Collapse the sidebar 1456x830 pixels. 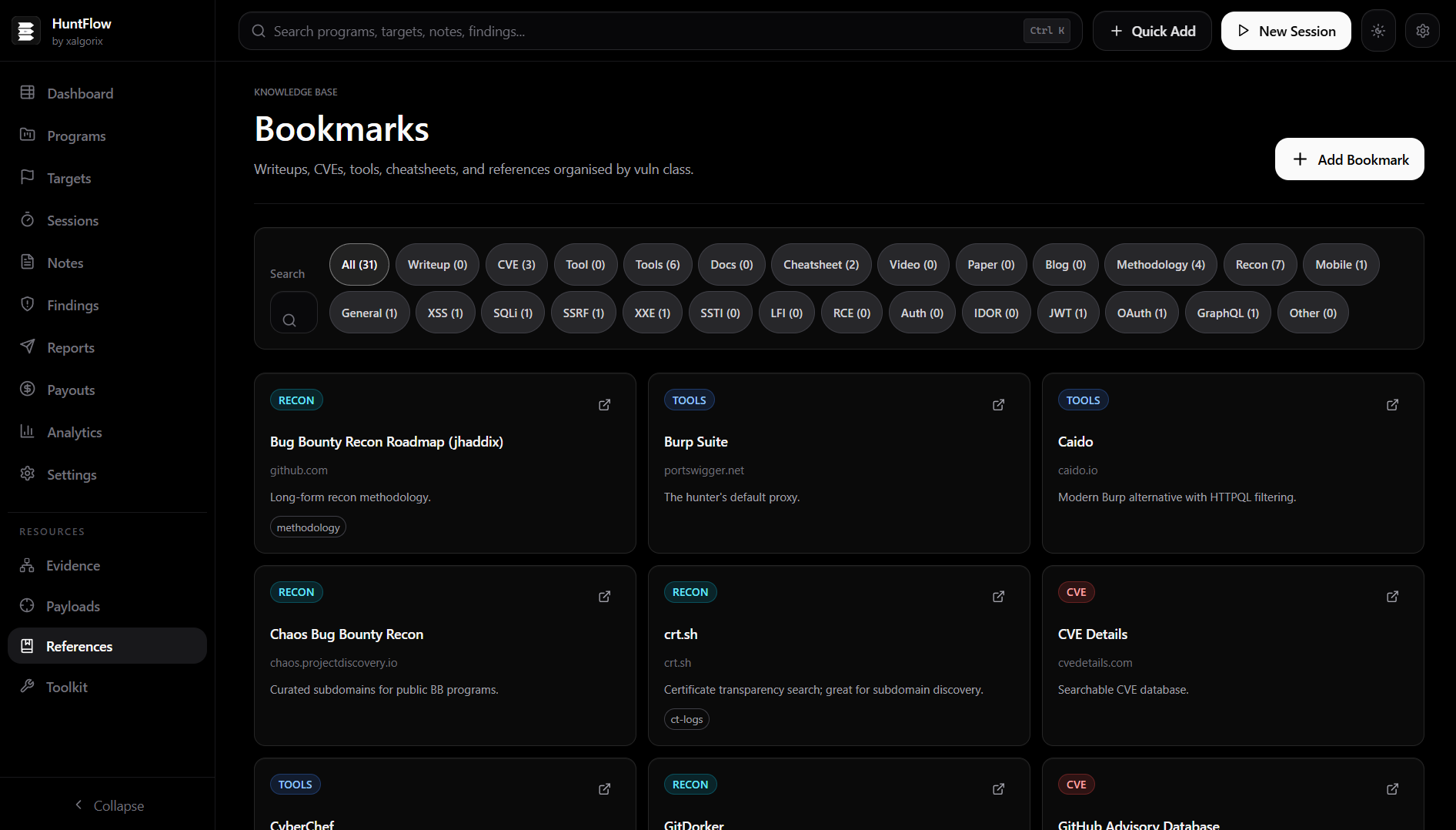click(x=109, y=805)
